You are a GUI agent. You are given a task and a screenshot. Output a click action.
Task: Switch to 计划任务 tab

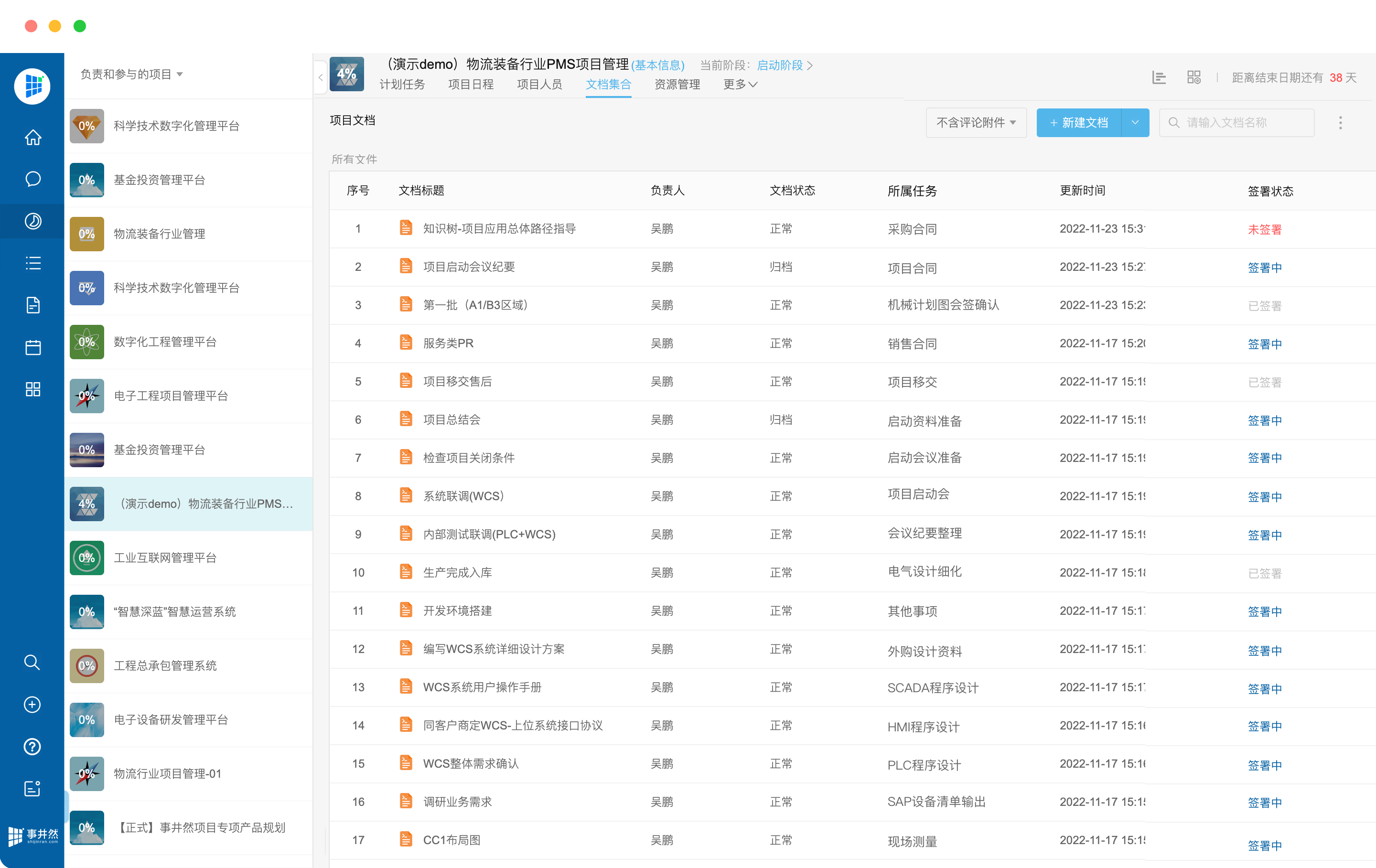coord(402,85)
